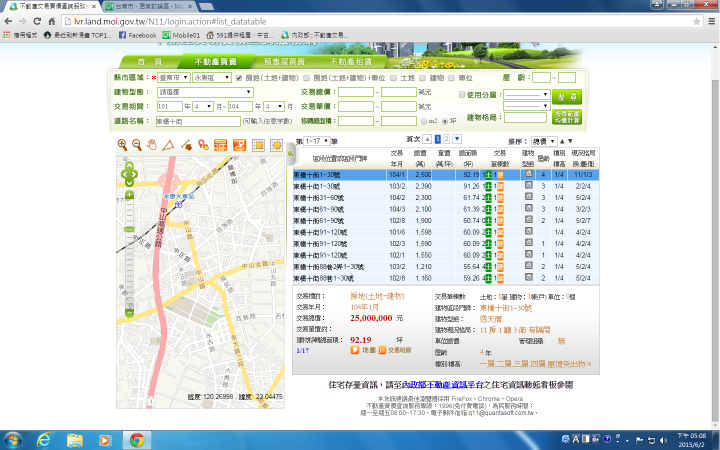720x450 pixels.
Task: Select the line distance measure tool
Action: tap(186, 145)
